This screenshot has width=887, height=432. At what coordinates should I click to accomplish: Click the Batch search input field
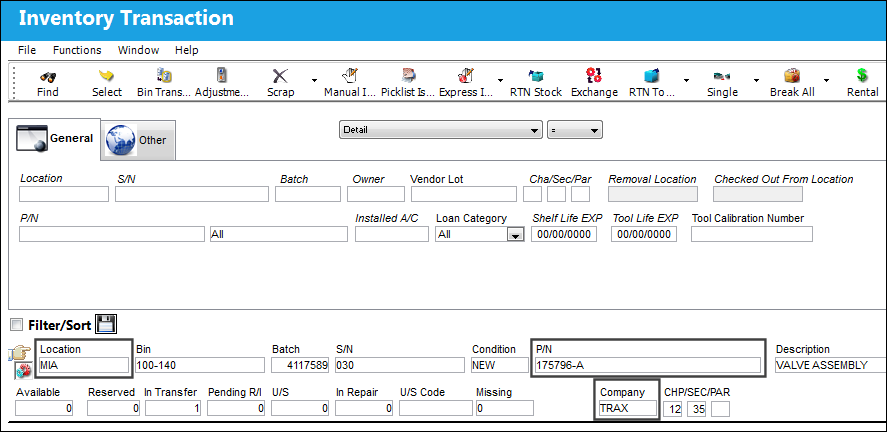308,194
